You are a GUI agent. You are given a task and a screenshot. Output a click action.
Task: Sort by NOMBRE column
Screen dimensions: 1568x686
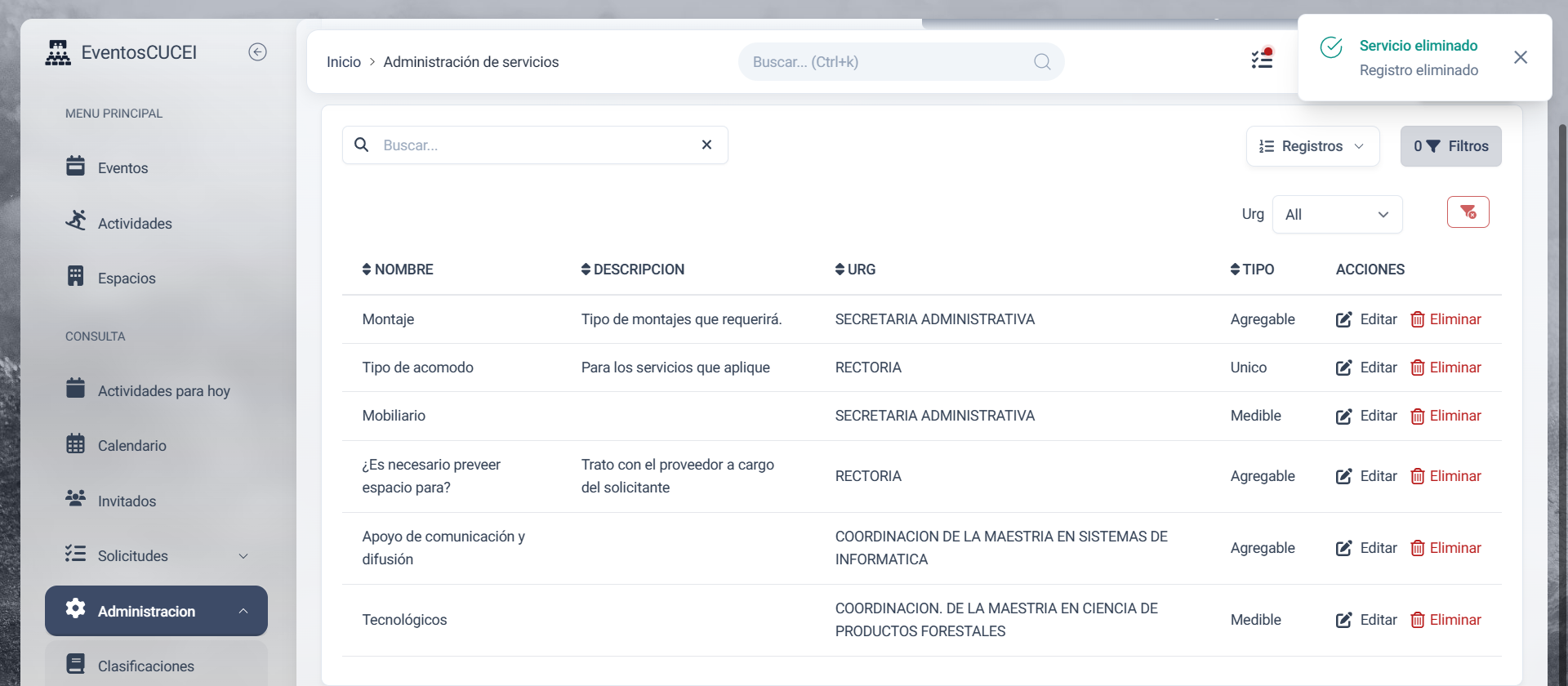click(x=398, y=269)
